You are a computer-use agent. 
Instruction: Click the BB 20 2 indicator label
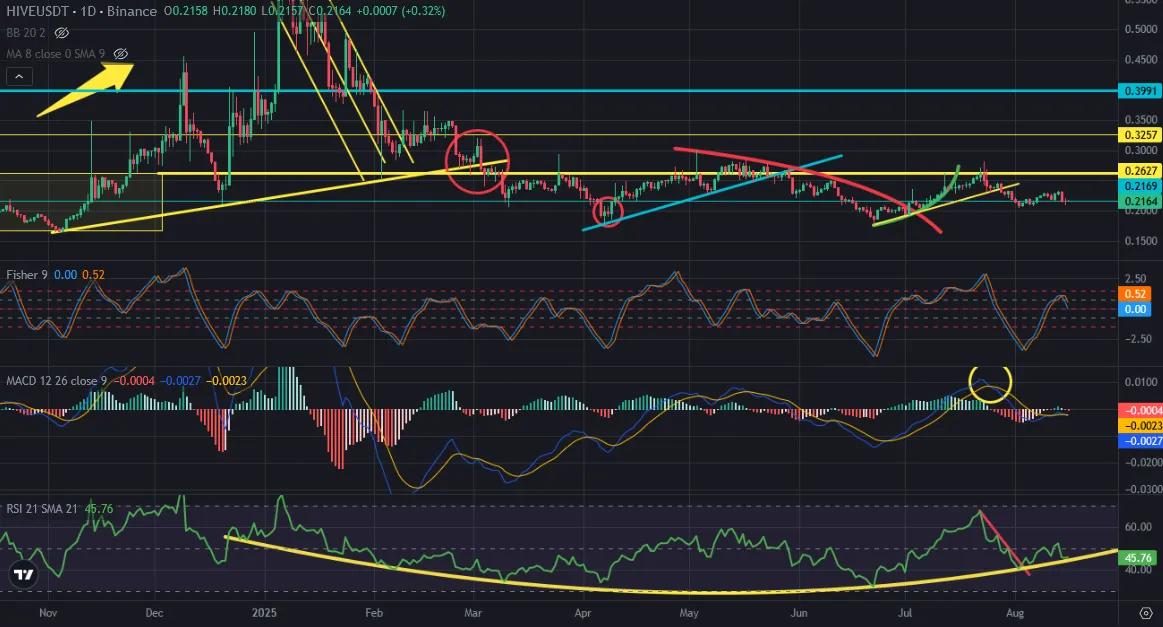[x=26, y=33]
